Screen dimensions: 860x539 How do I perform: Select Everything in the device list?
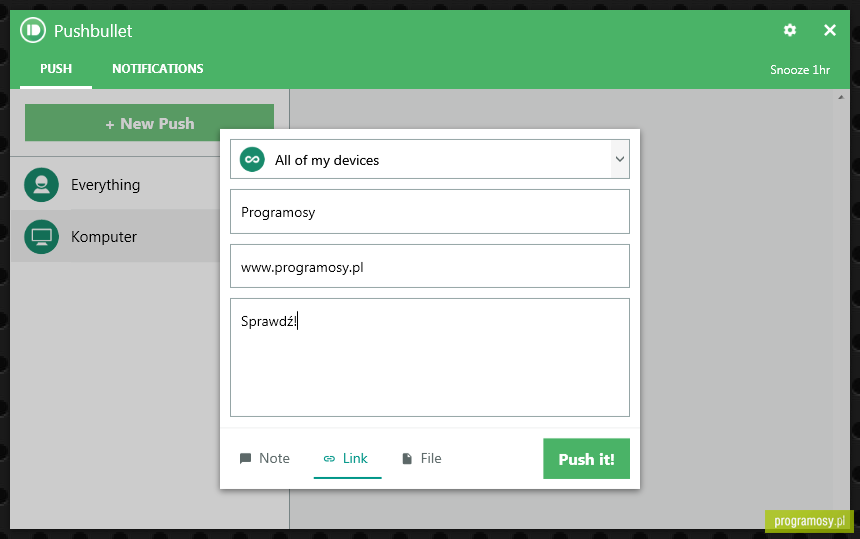point(115,185)
